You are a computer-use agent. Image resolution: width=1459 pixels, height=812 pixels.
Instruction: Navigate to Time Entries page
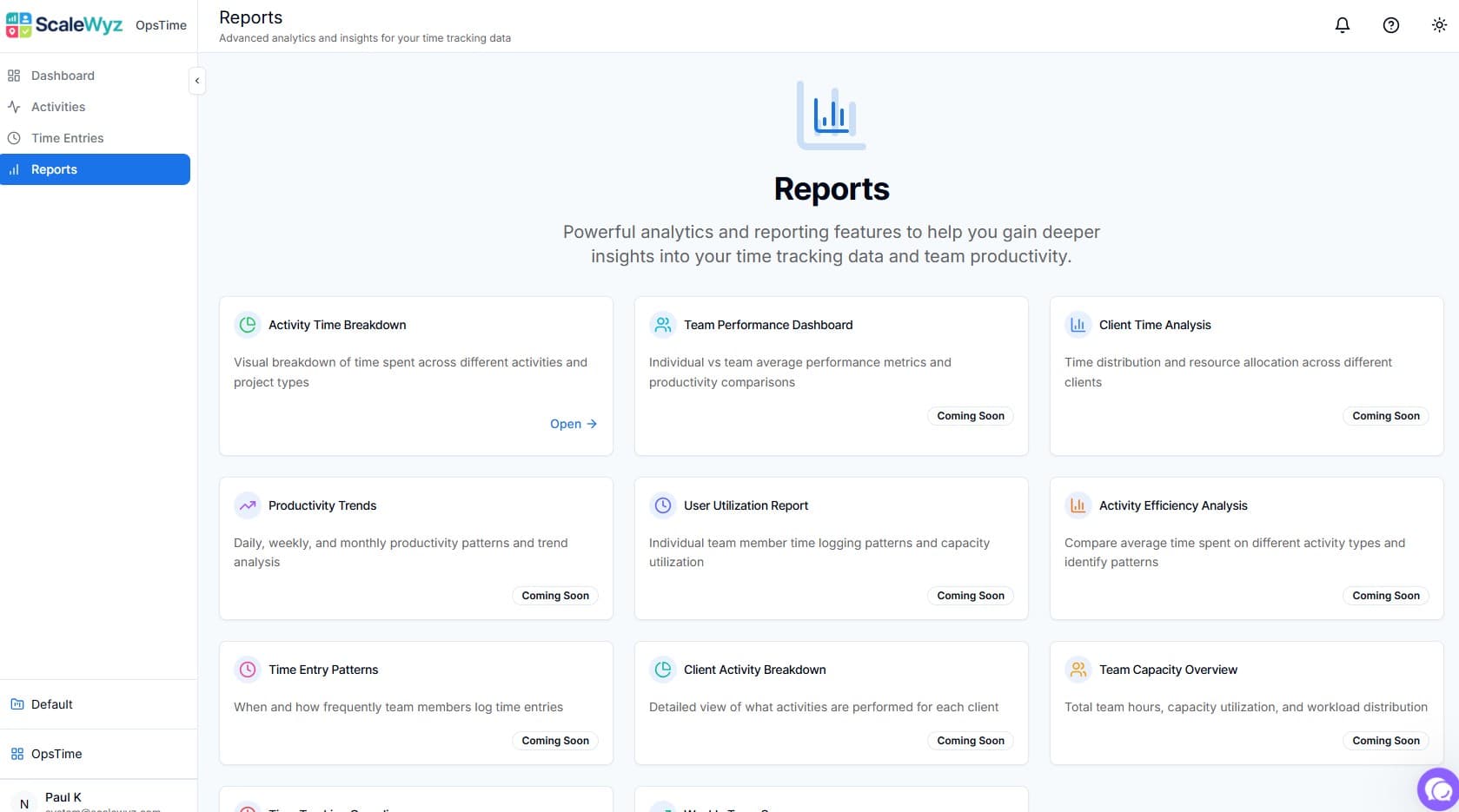tap(67, 138)
